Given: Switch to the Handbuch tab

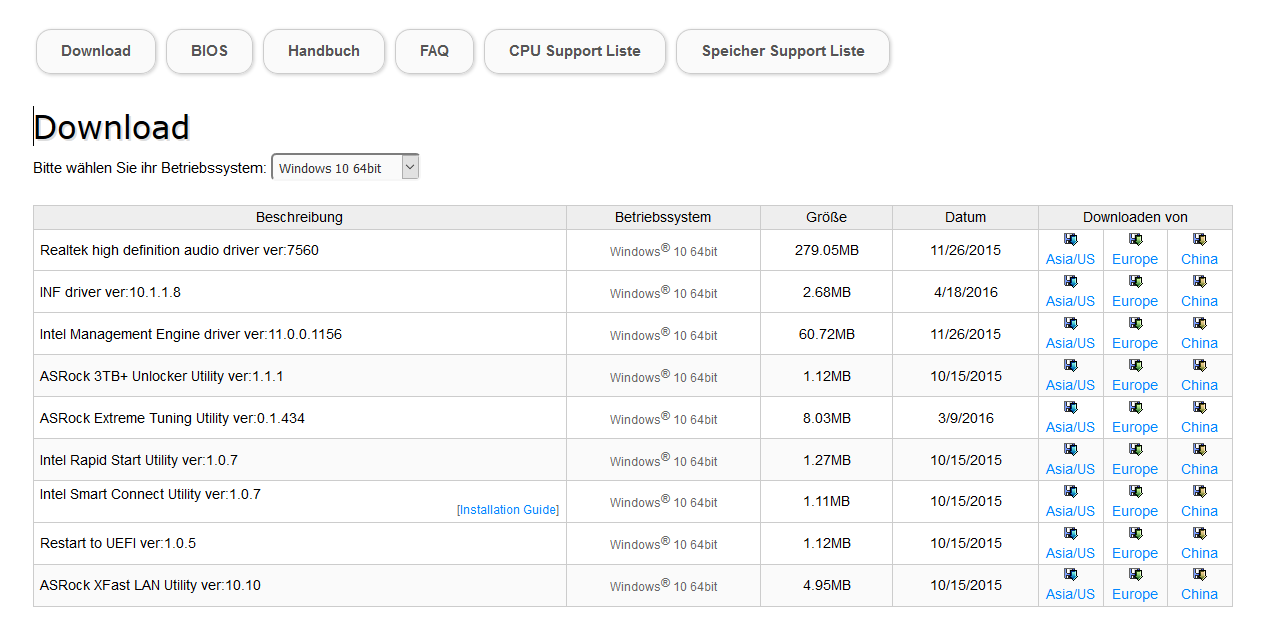Looking at the screenshot, I should pos(324,51).
